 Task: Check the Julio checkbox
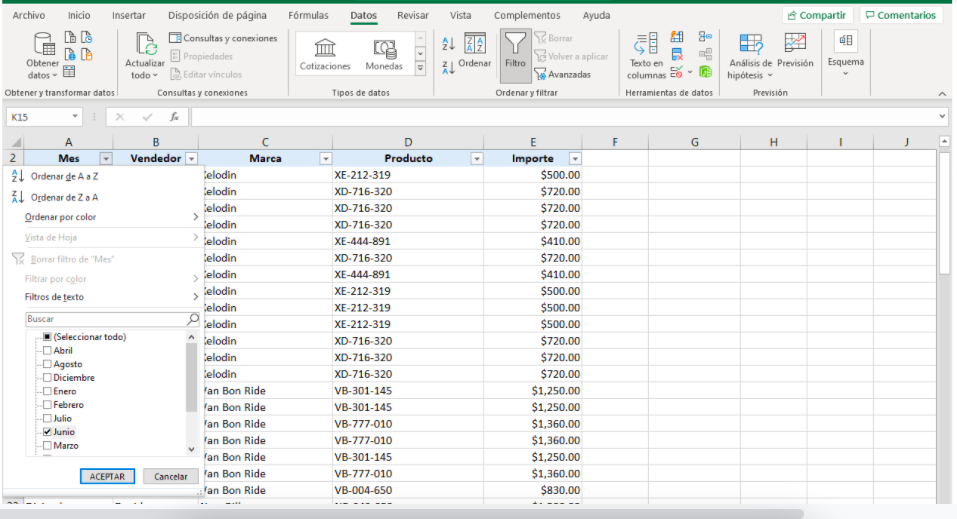pyautogui.click(x=47, y=418)
